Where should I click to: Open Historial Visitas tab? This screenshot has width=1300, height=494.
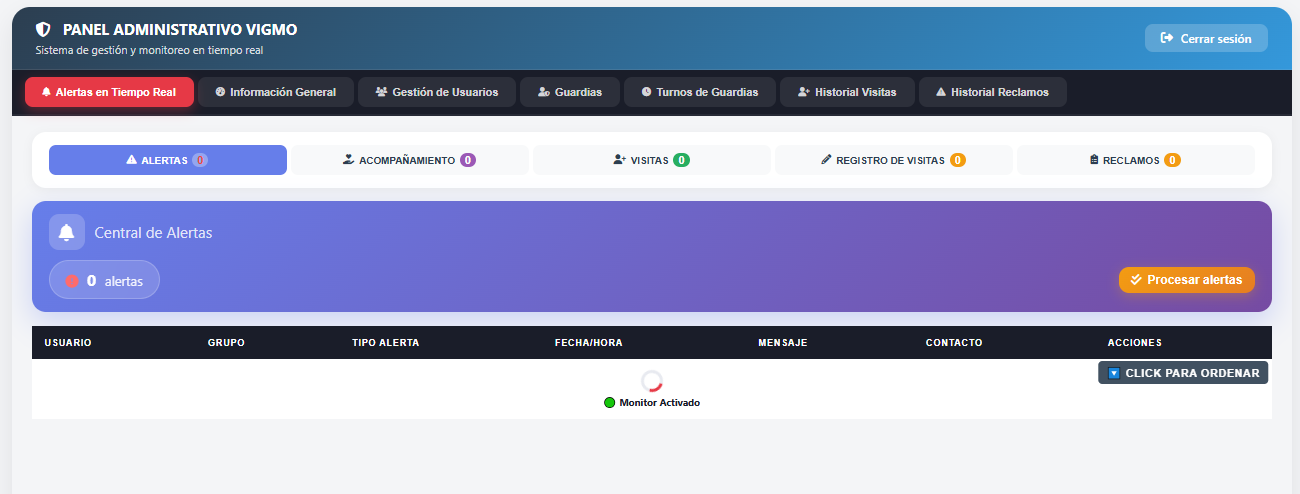[x=847, y=92]
